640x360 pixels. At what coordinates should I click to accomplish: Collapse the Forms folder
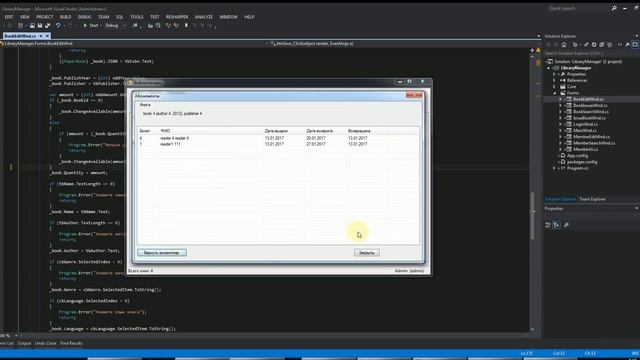tap(554, 93)
